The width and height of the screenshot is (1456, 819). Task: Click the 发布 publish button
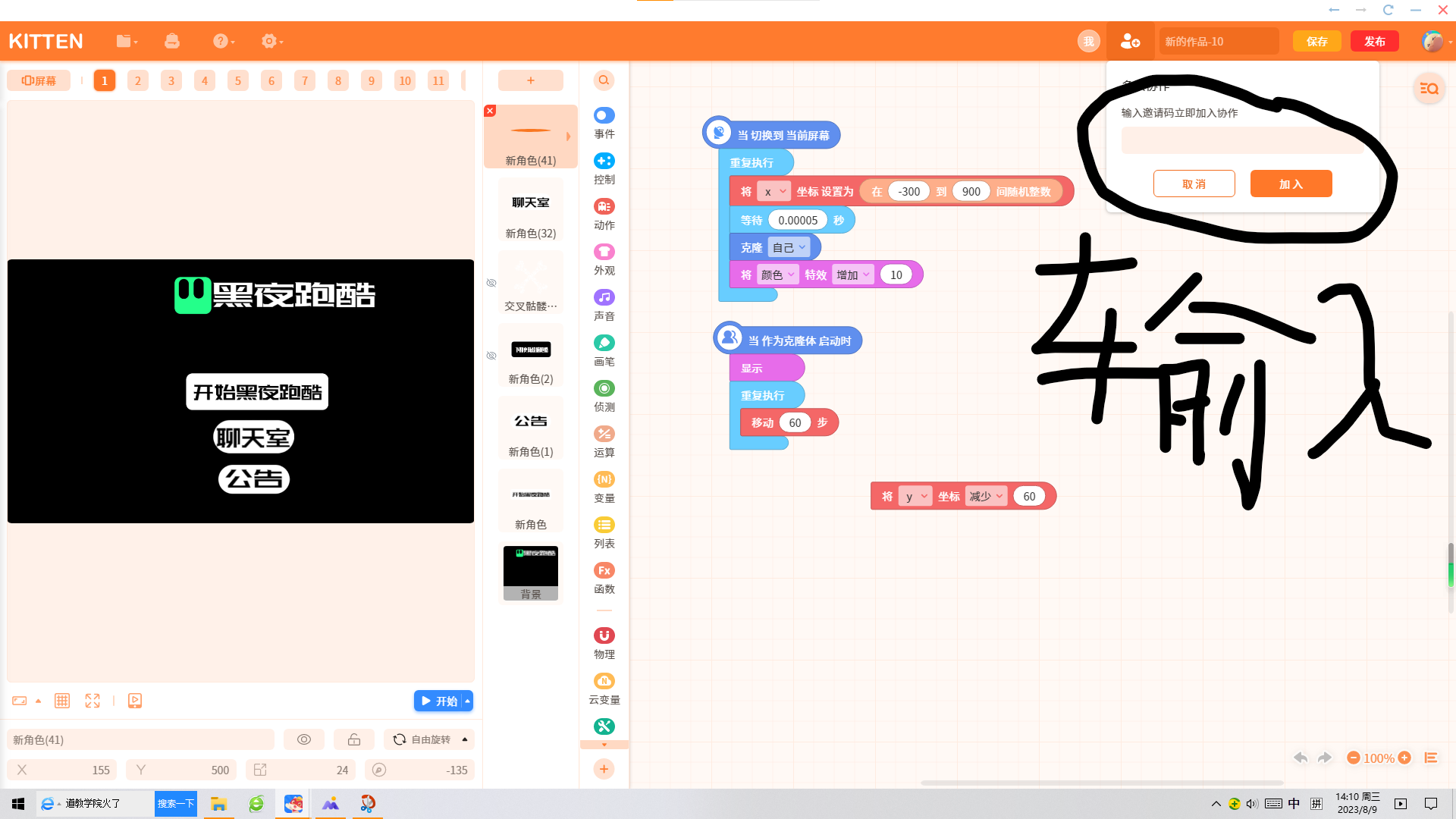coord(1375,41)
